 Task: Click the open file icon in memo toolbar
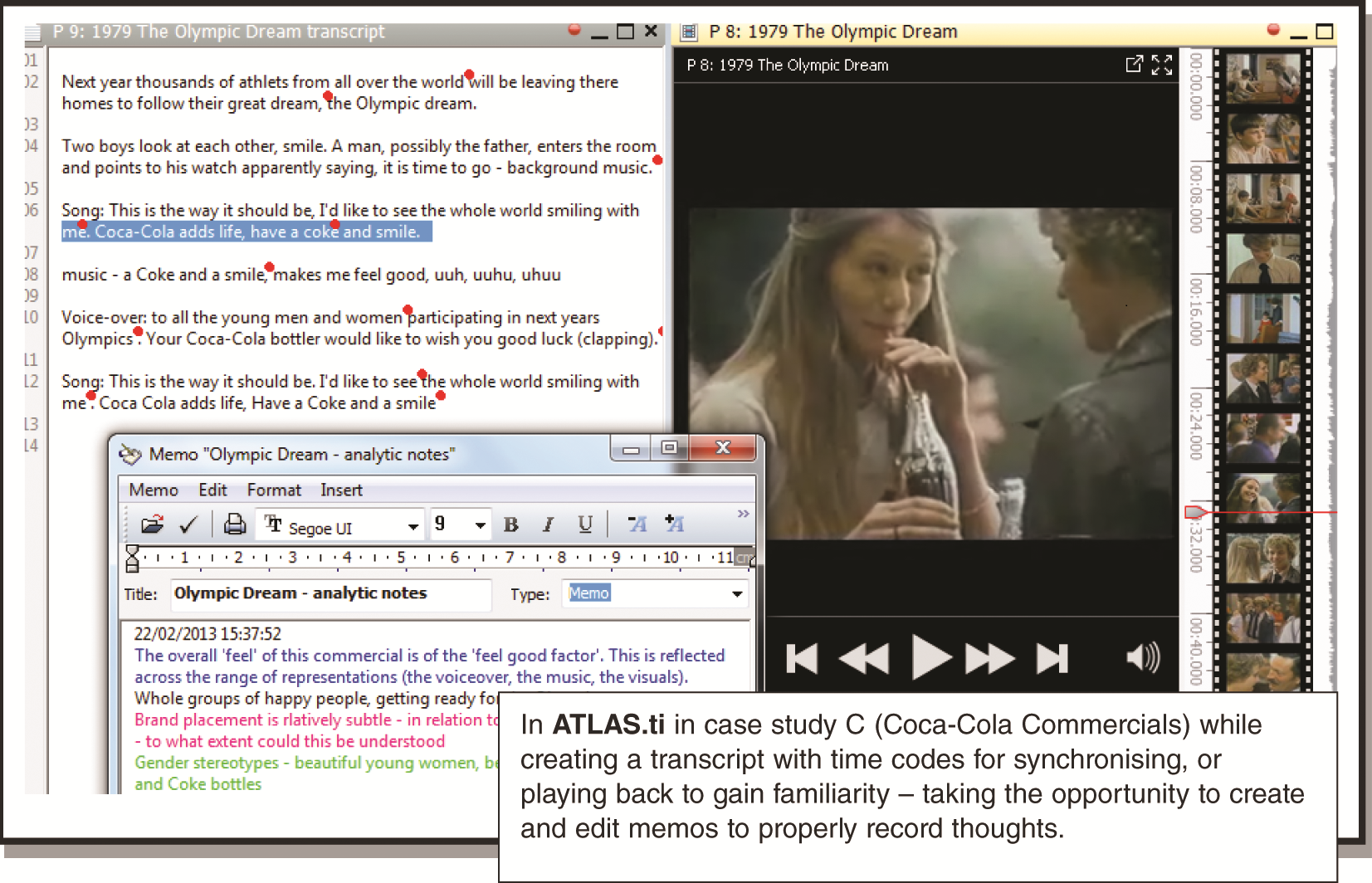(x=152, y=524)
